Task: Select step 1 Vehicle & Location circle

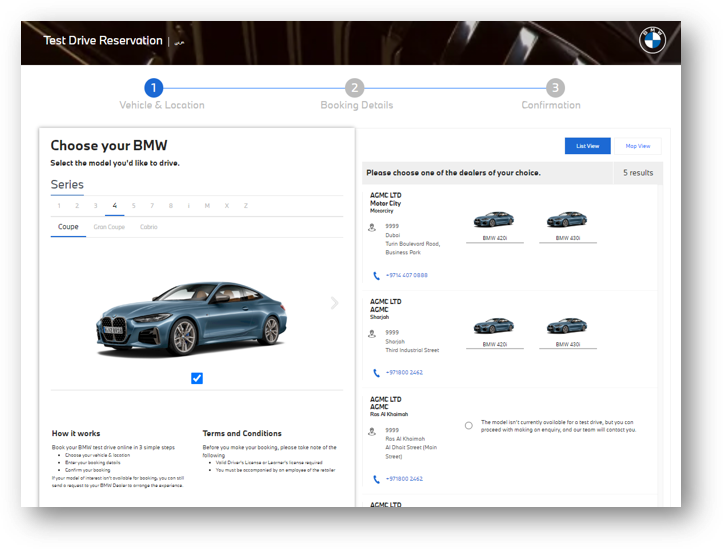Action: (x=154, y=88)
